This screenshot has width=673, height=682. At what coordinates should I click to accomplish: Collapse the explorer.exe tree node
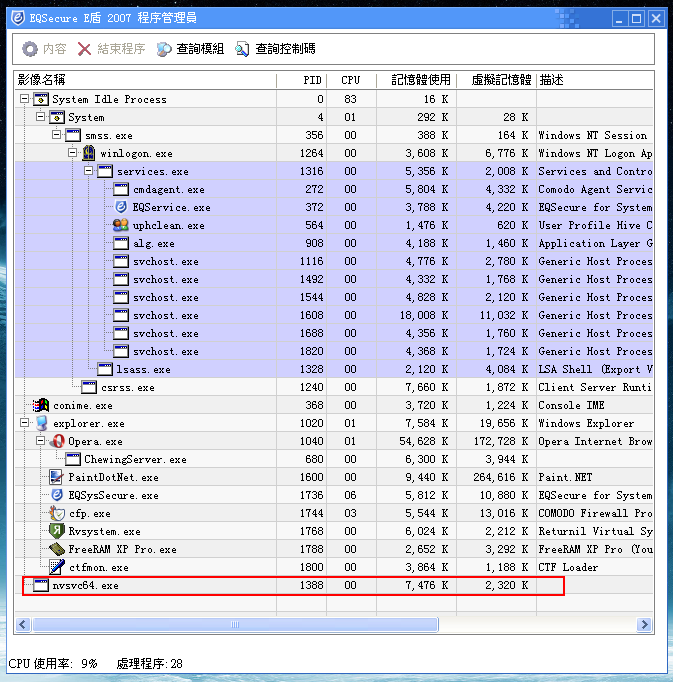click(24, 423)
